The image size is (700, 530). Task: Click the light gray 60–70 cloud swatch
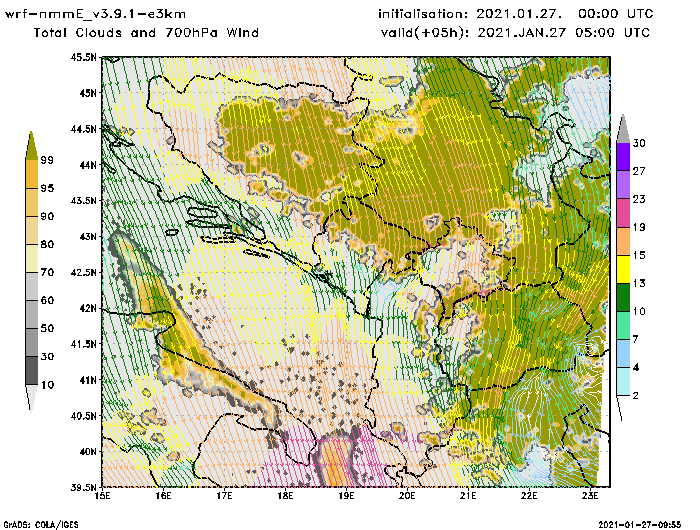[x=31, y=287]
